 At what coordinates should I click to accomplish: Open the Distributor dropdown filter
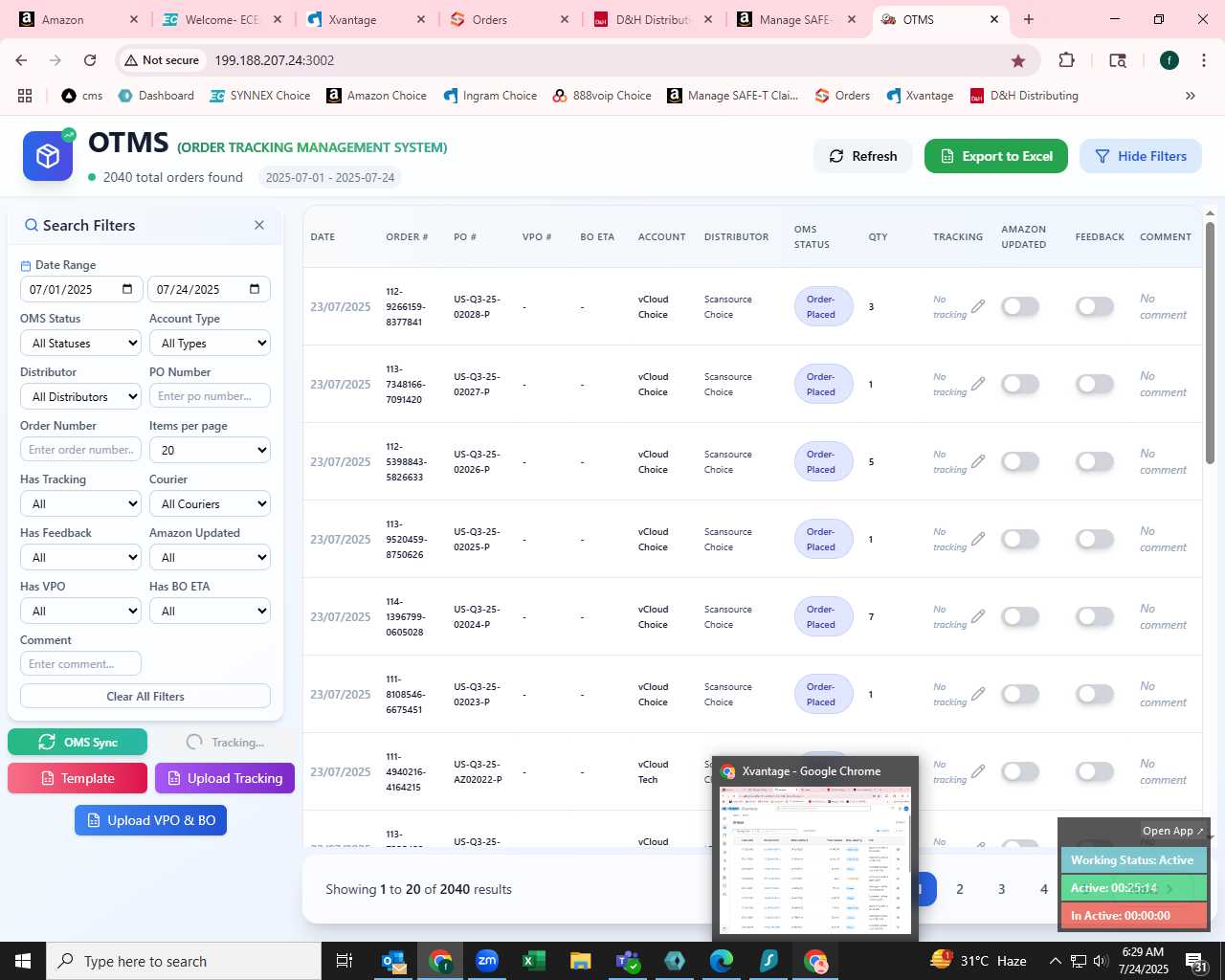pos(81,396)
